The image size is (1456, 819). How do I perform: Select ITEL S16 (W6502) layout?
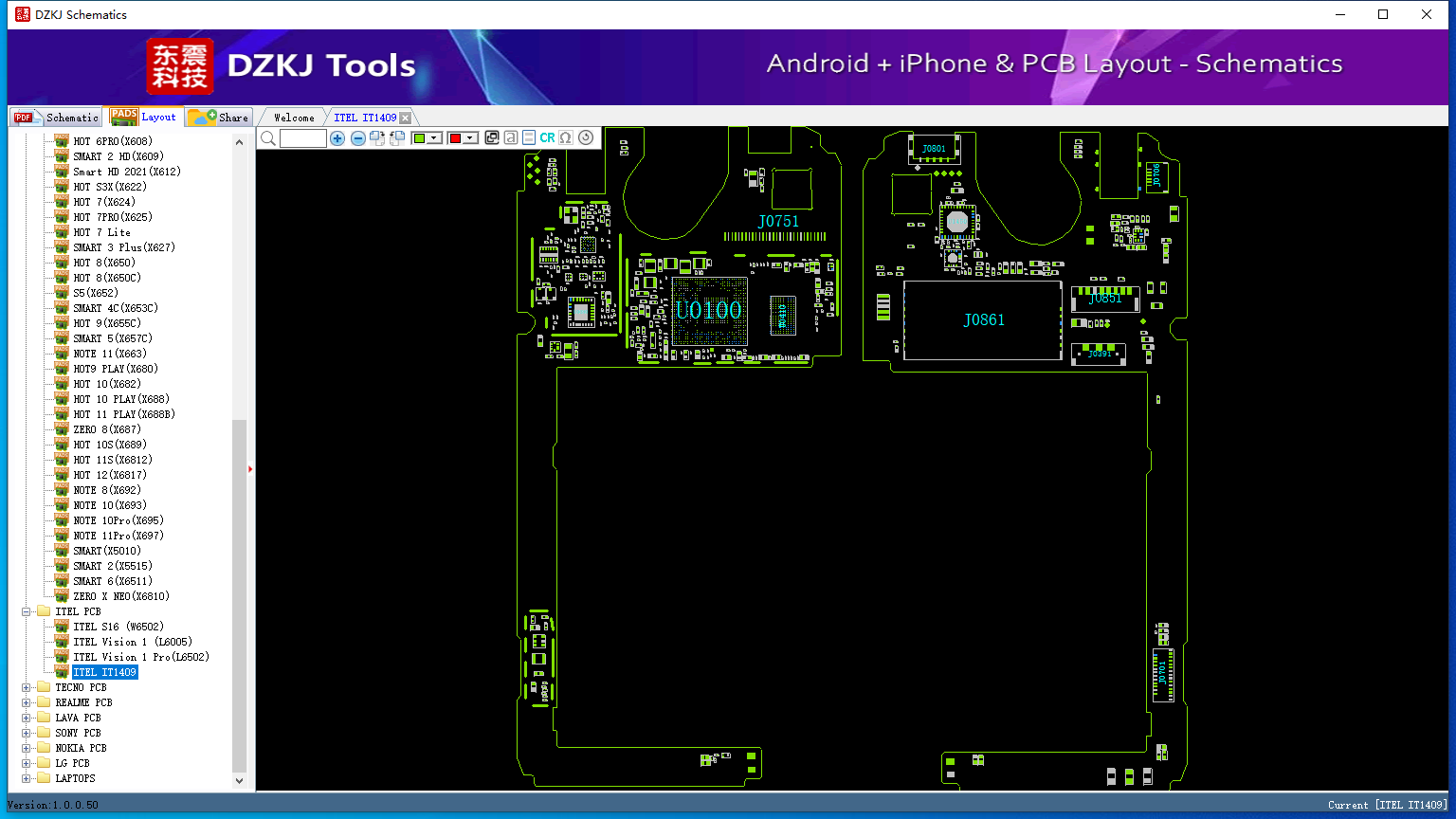coord(118,627)
